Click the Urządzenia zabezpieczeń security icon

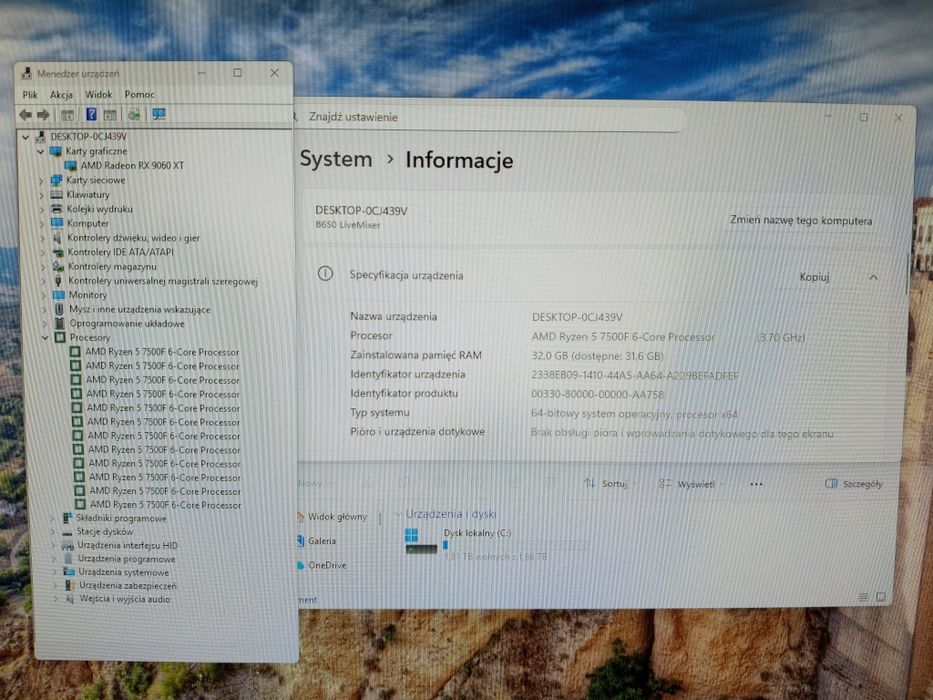click(70, 586)
